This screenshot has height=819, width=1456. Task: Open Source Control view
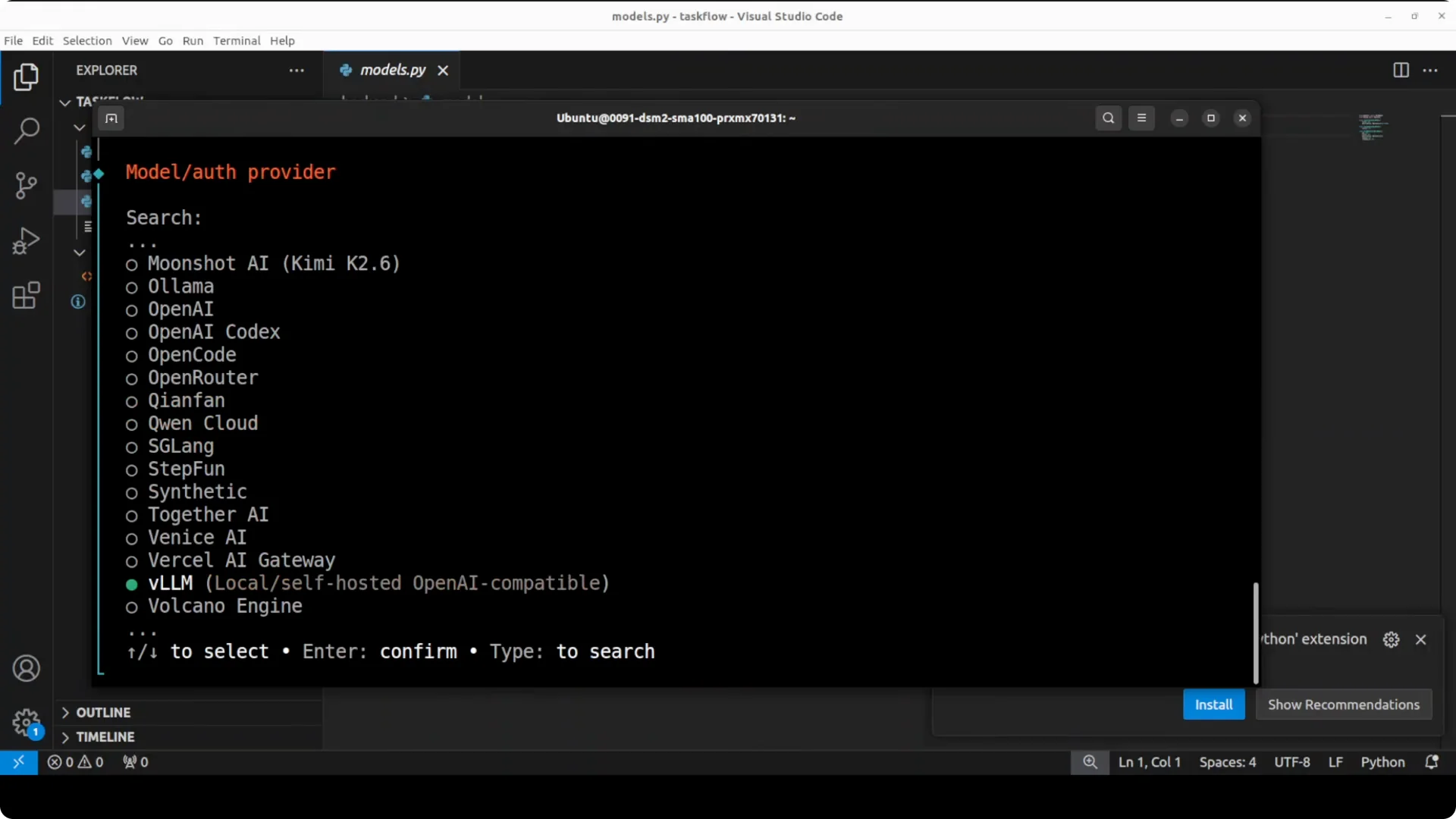[27, 185]
